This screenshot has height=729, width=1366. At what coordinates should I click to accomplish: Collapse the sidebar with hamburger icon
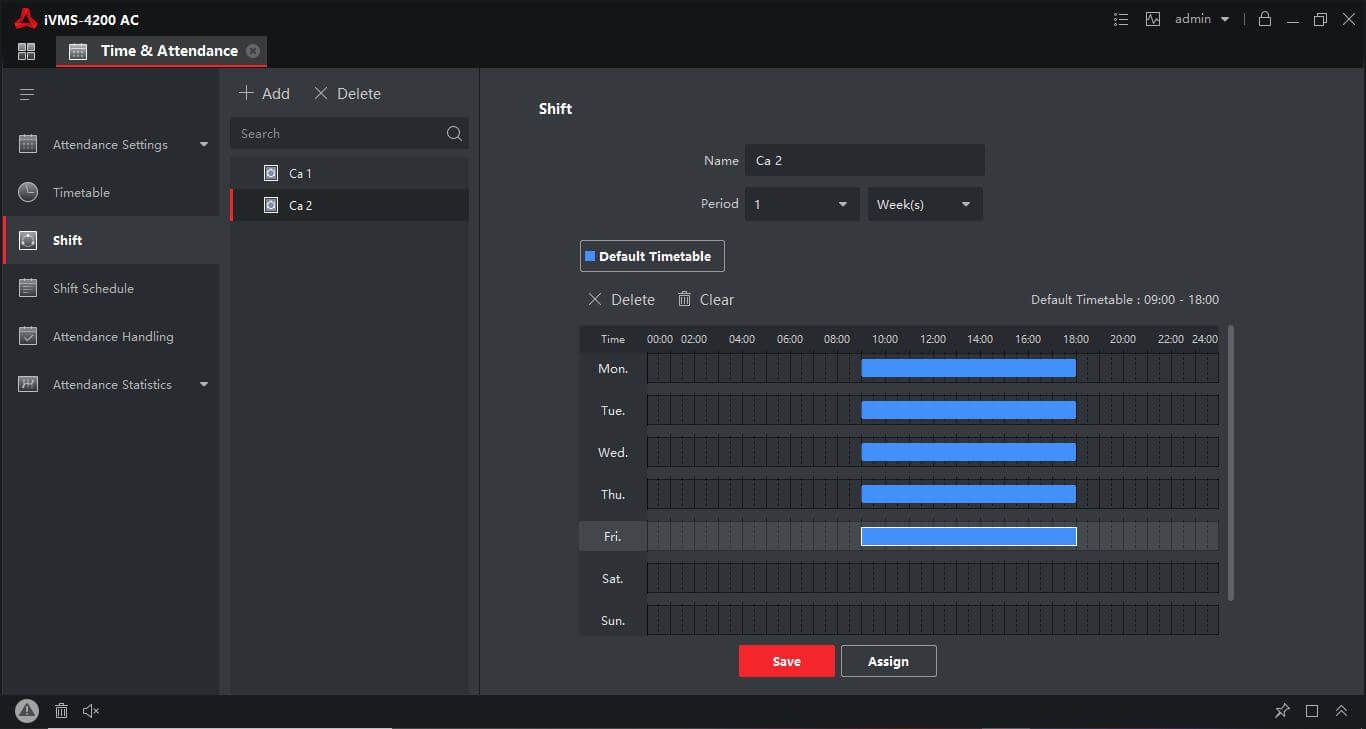point(27,94)
